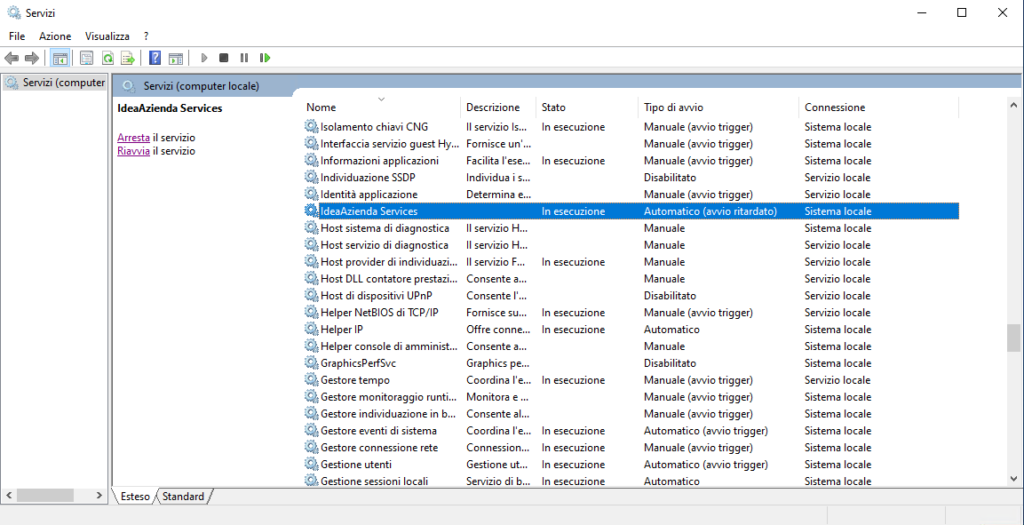The height and width of the screenshot is (525, 1024).
Task: Select Helper NetBIOS di TCP/IP service
Action: pos(631,312)
